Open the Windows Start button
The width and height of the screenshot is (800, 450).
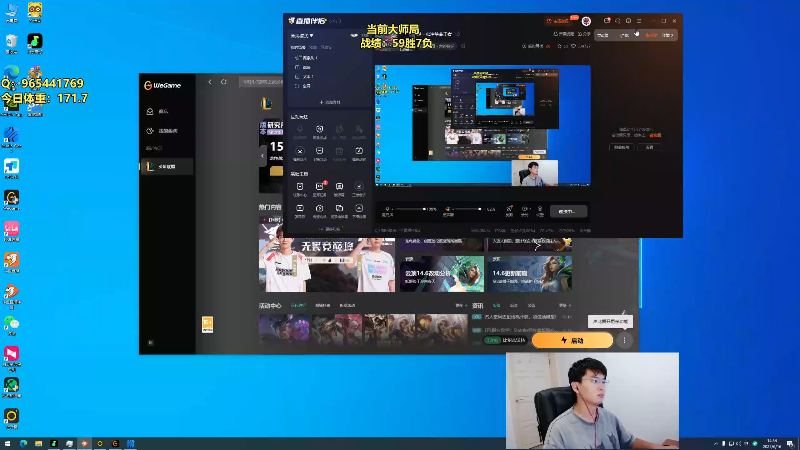(x=7, y=444)
